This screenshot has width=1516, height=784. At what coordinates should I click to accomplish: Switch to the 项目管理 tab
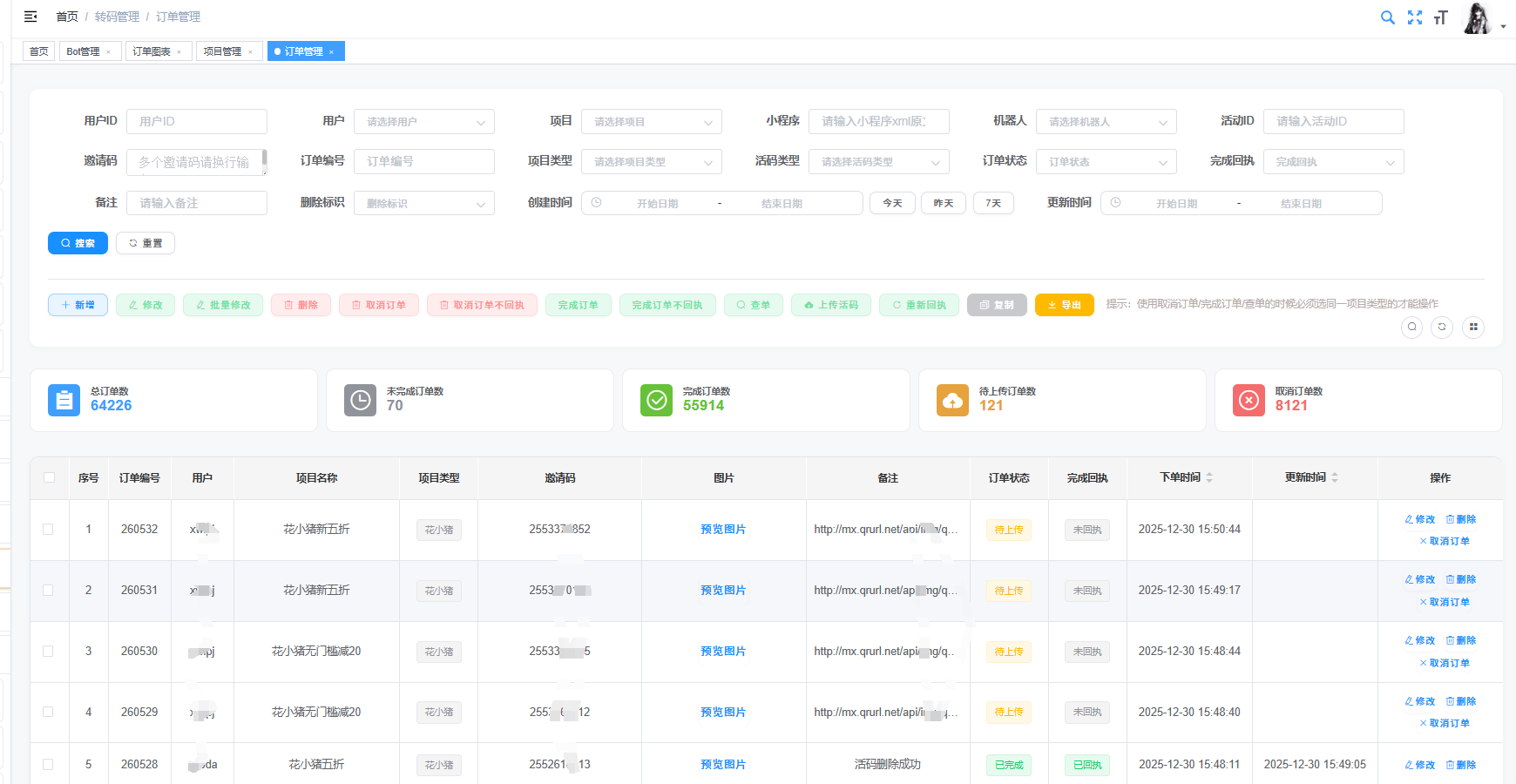[222, 51]
